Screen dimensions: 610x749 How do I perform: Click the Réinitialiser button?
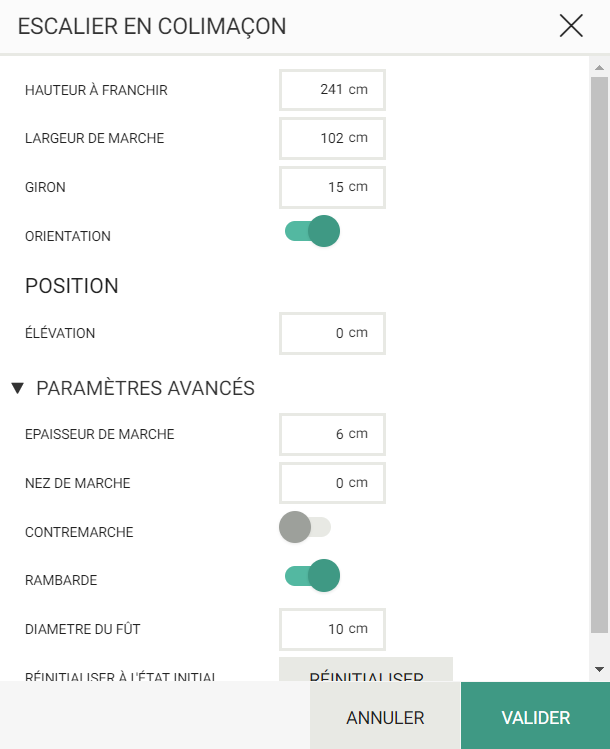pyautogui.click(x=366, y=670)
